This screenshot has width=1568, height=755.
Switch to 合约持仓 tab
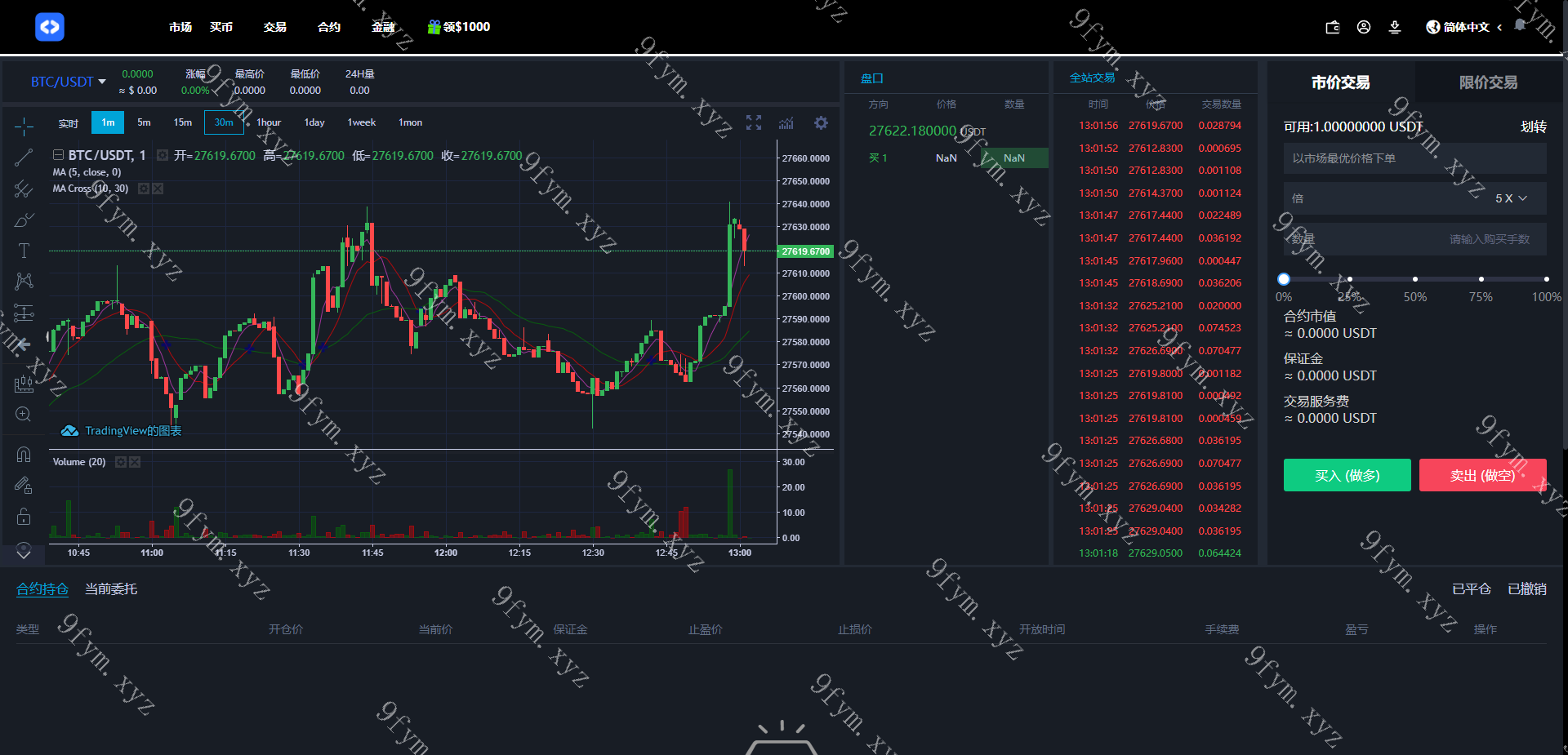tap(42, 588)
